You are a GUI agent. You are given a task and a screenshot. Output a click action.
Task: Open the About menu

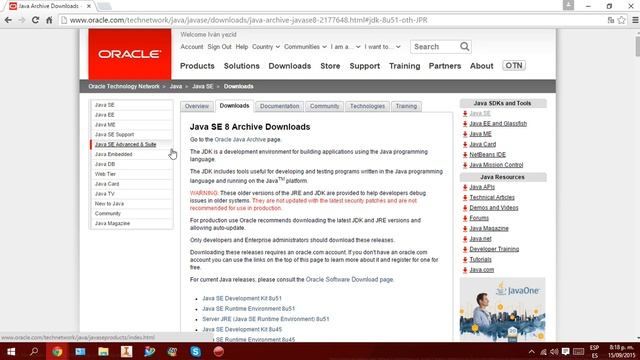click(482, 66)
